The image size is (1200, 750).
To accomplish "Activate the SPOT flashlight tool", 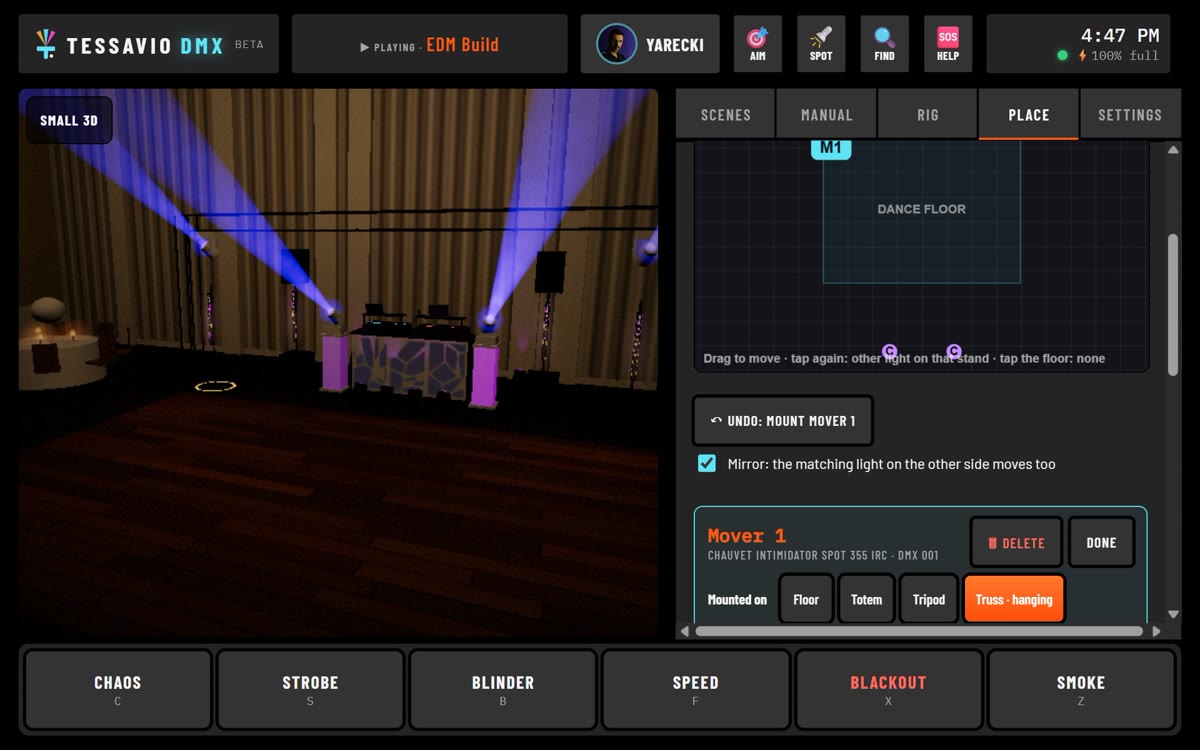I will [821, 44].
